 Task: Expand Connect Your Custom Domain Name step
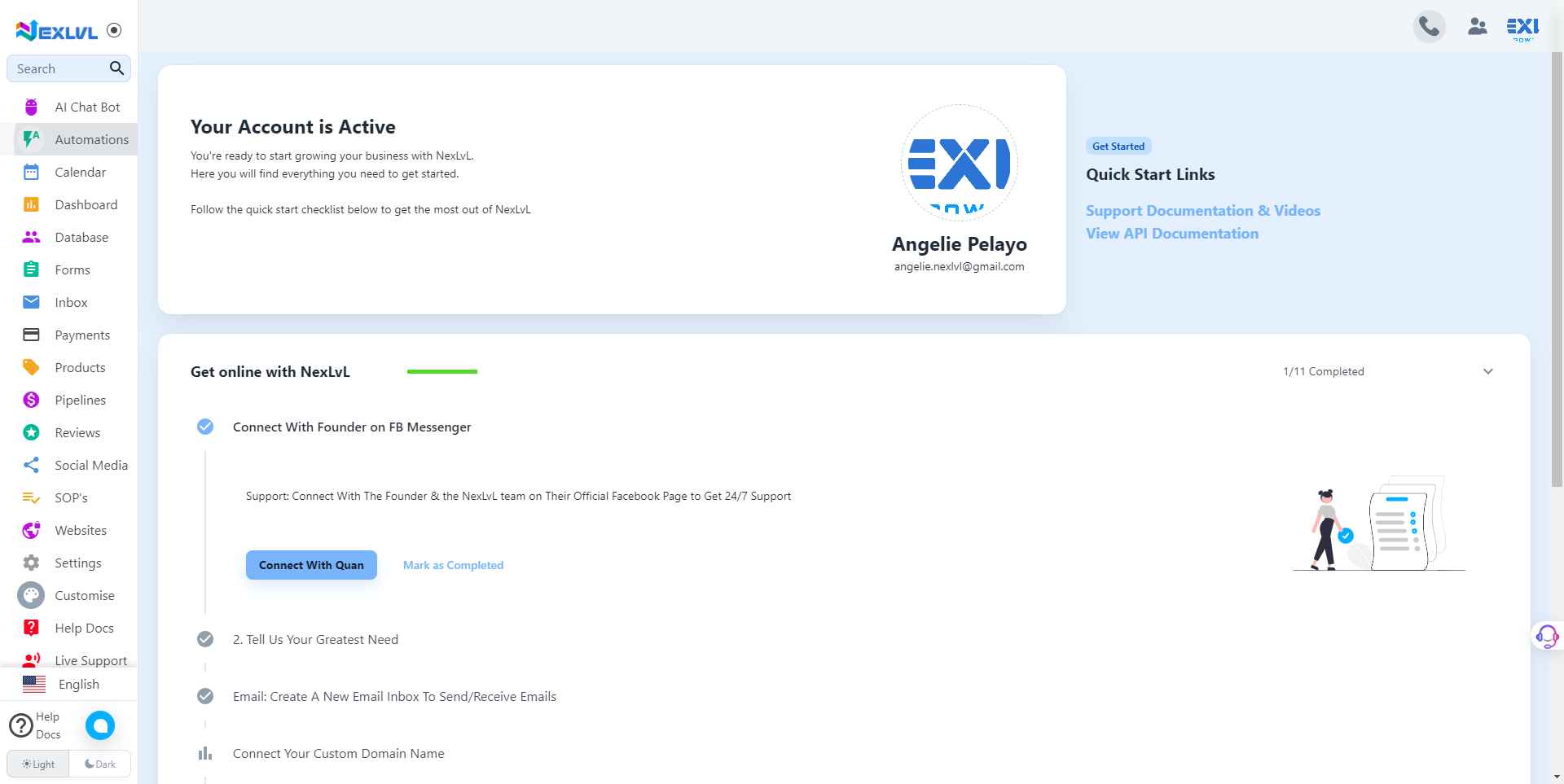338,753
